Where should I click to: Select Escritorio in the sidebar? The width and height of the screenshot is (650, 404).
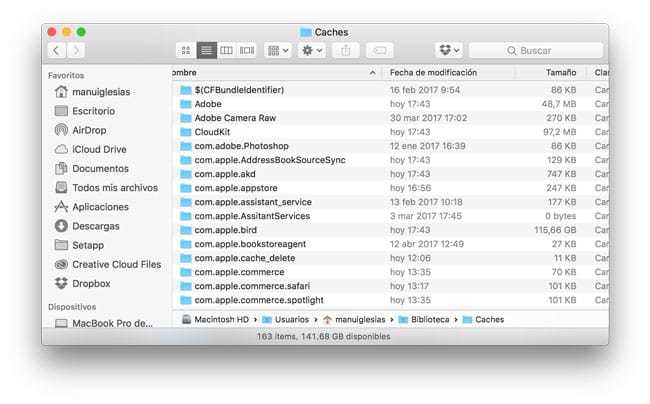(x=93, y=111)
